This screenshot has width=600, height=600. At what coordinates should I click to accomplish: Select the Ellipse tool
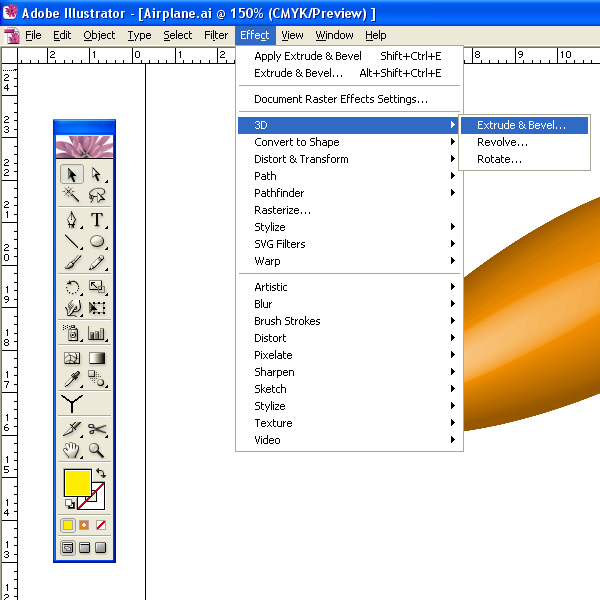coord(97,241)
